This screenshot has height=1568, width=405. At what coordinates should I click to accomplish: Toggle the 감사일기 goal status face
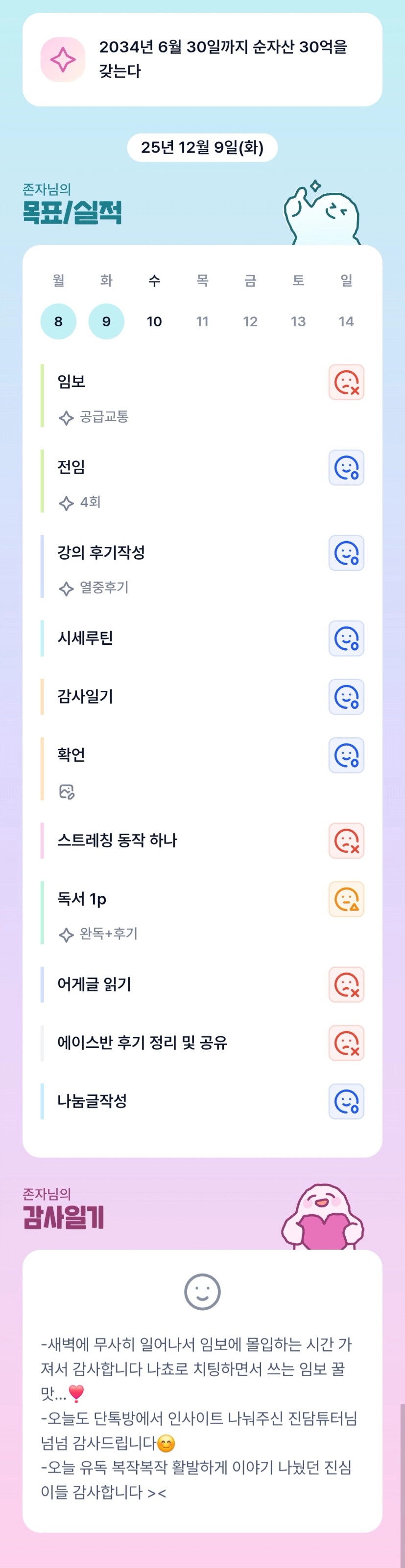346,697
